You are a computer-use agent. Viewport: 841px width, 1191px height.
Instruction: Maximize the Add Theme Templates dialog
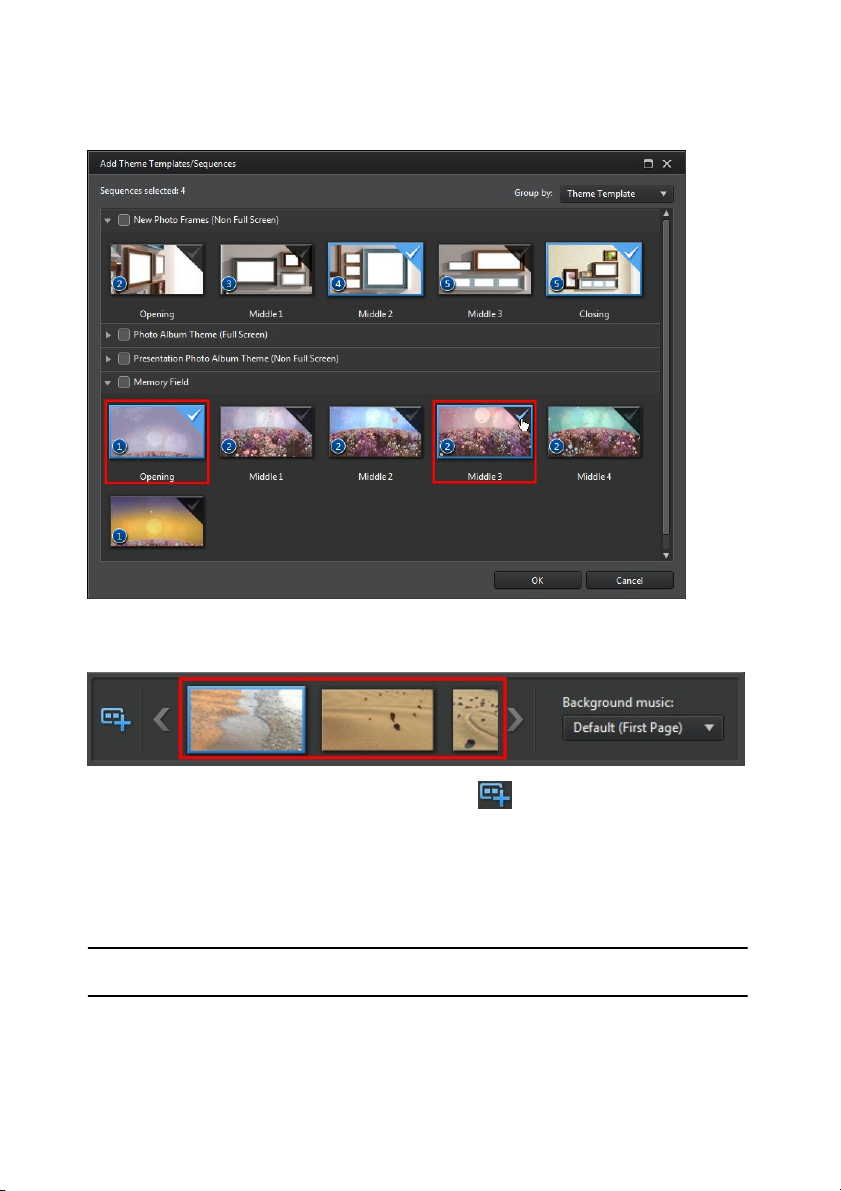coord(648,163)
